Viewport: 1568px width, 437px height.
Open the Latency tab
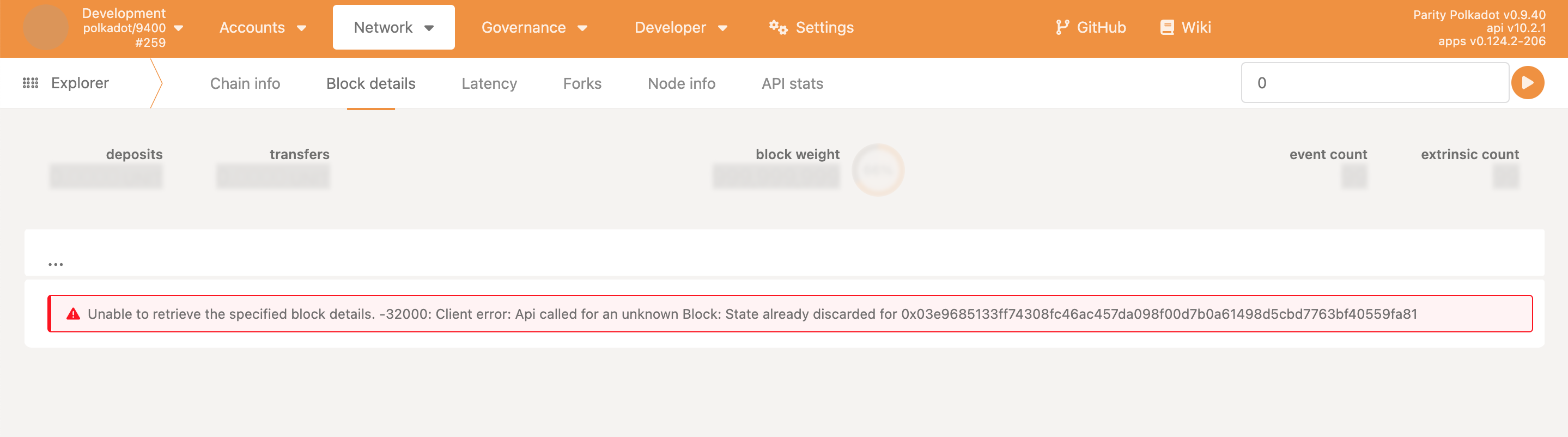point(489,83)
